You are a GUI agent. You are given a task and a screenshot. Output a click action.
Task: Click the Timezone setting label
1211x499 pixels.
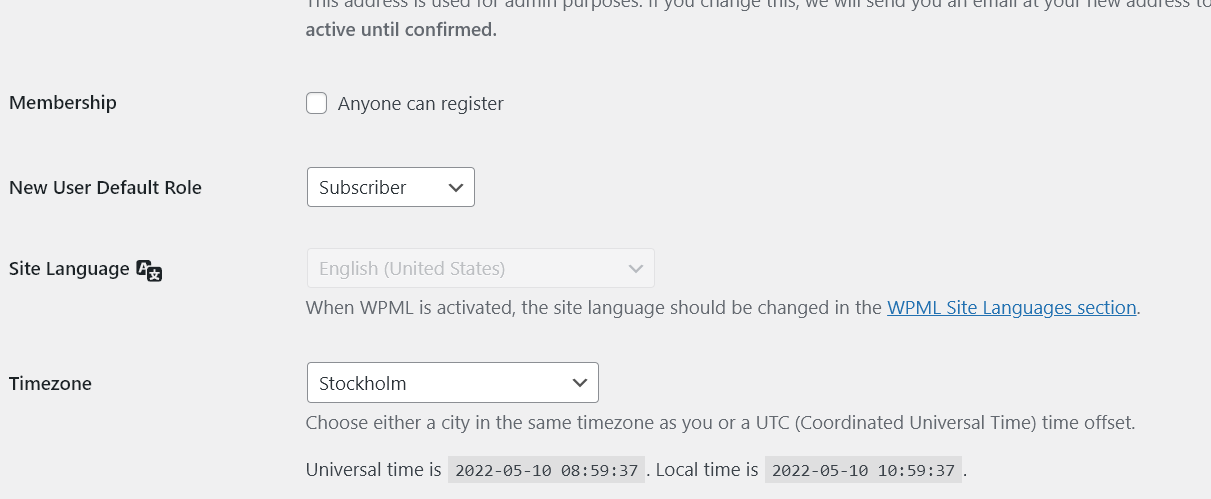tap(50, 384)
